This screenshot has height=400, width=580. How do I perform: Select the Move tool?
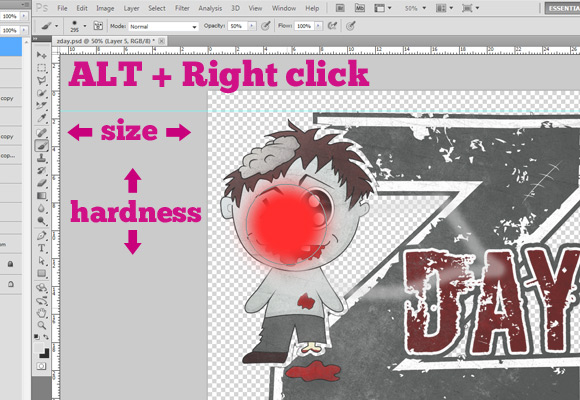[x=41, y=55]
